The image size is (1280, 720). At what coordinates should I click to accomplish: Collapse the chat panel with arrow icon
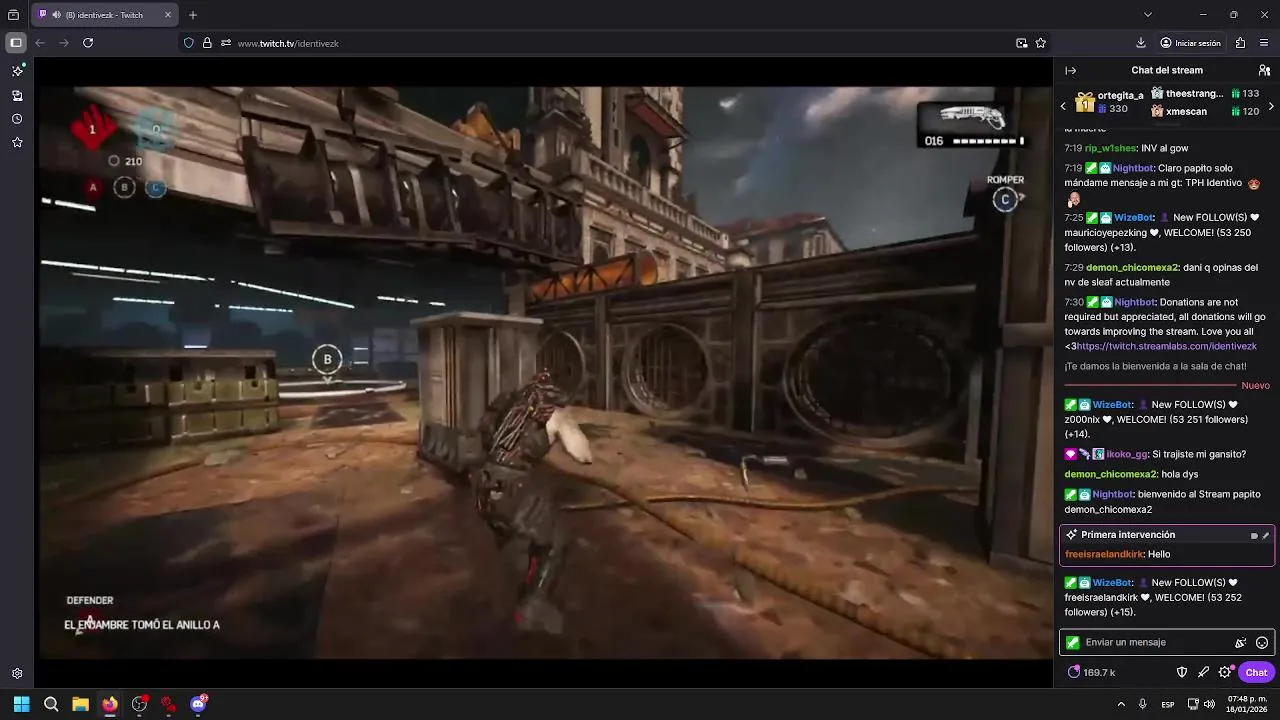1070,70
